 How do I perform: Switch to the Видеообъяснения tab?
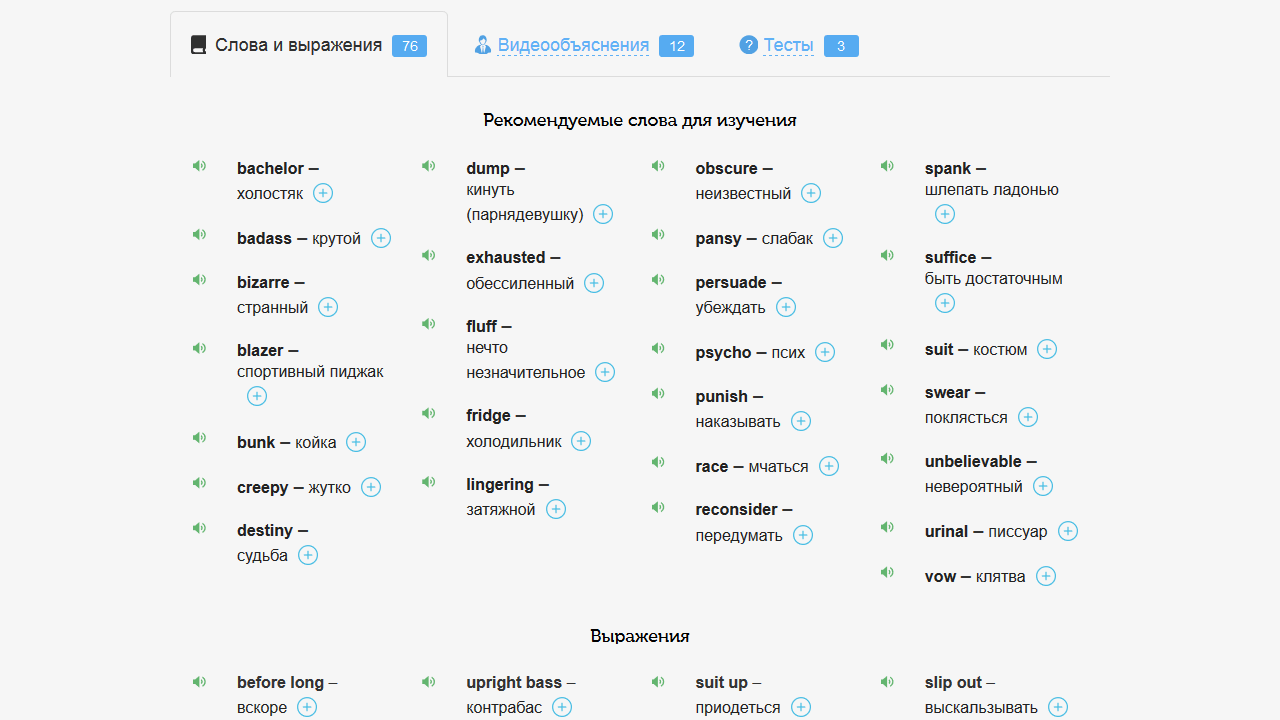point(573,45)
